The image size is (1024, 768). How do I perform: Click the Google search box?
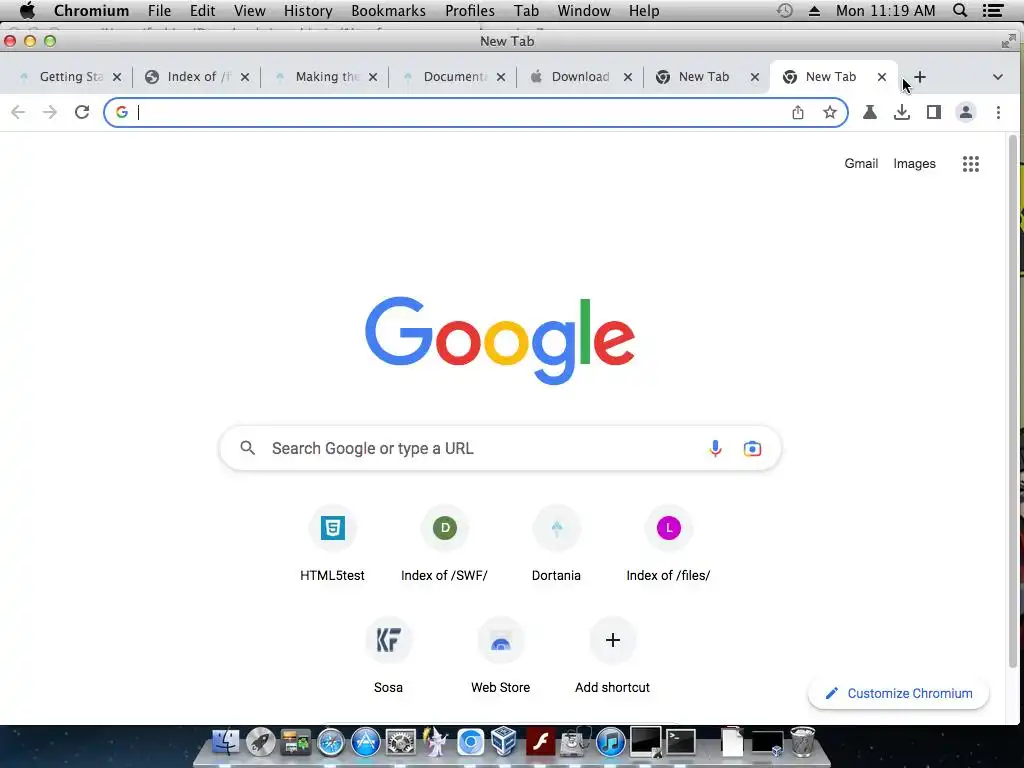(500, 449)
